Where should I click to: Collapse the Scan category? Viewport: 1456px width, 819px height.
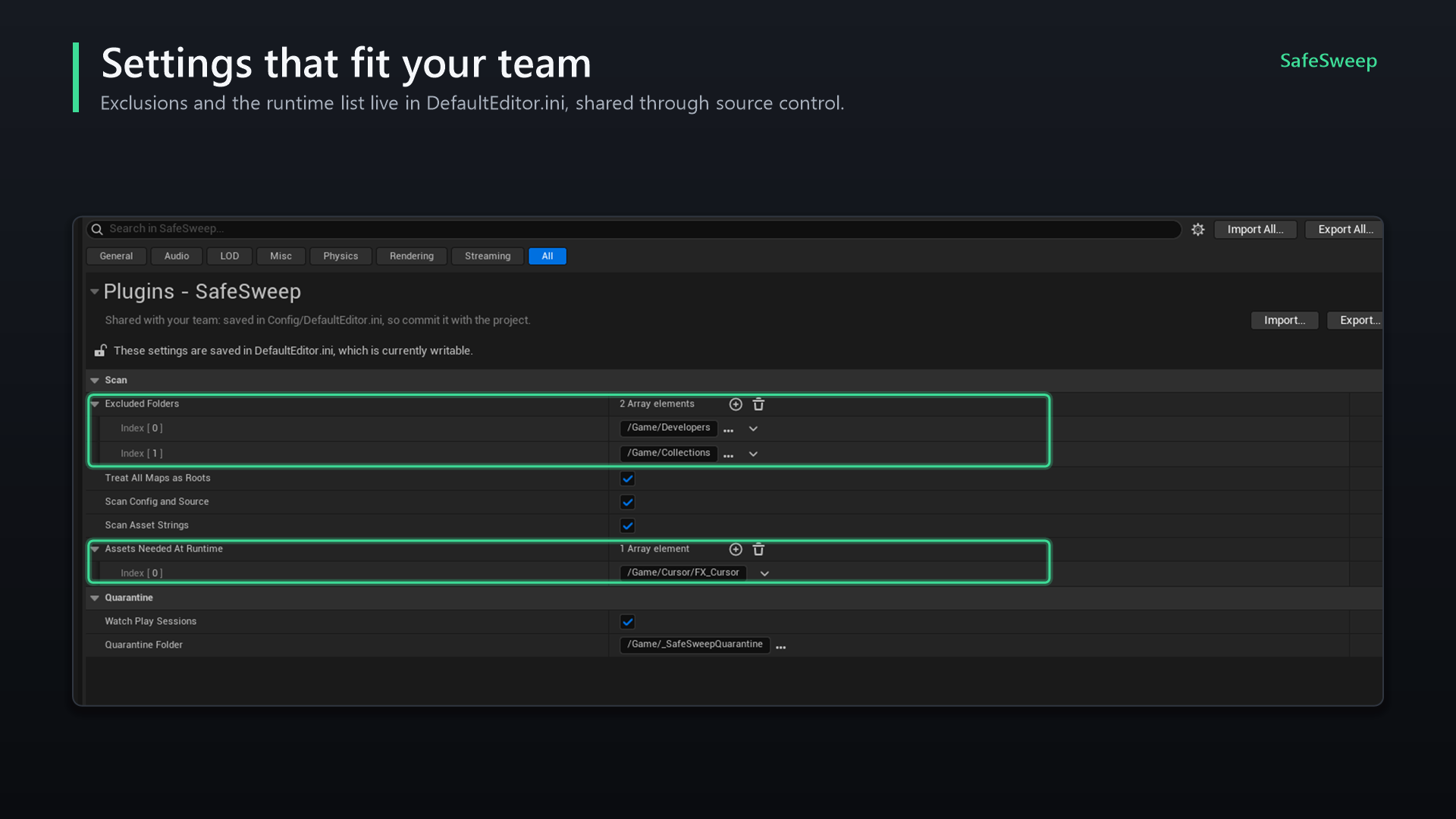coord(95,380)
